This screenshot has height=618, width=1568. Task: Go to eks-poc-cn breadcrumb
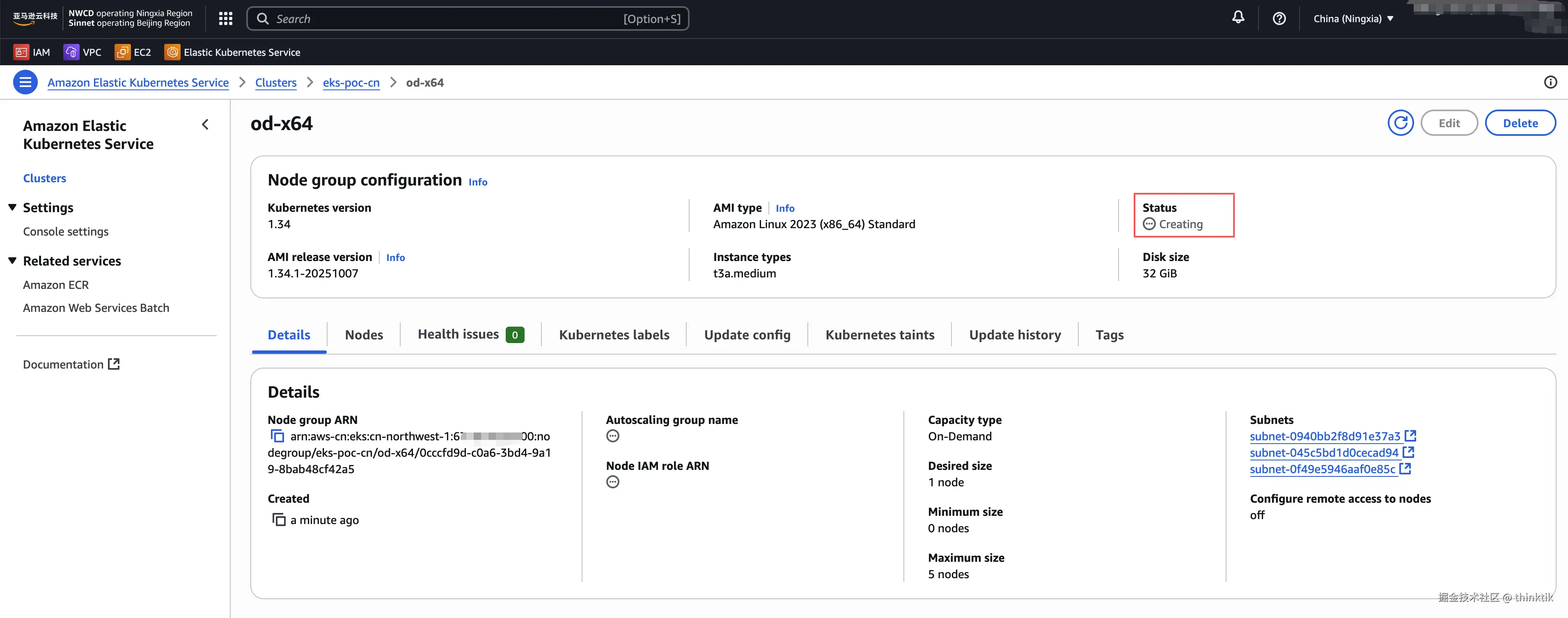351,82
